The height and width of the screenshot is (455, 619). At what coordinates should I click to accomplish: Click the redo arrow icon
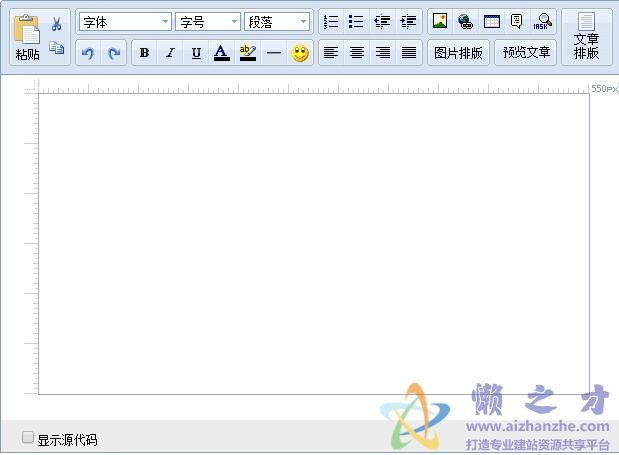coord(114,53)
